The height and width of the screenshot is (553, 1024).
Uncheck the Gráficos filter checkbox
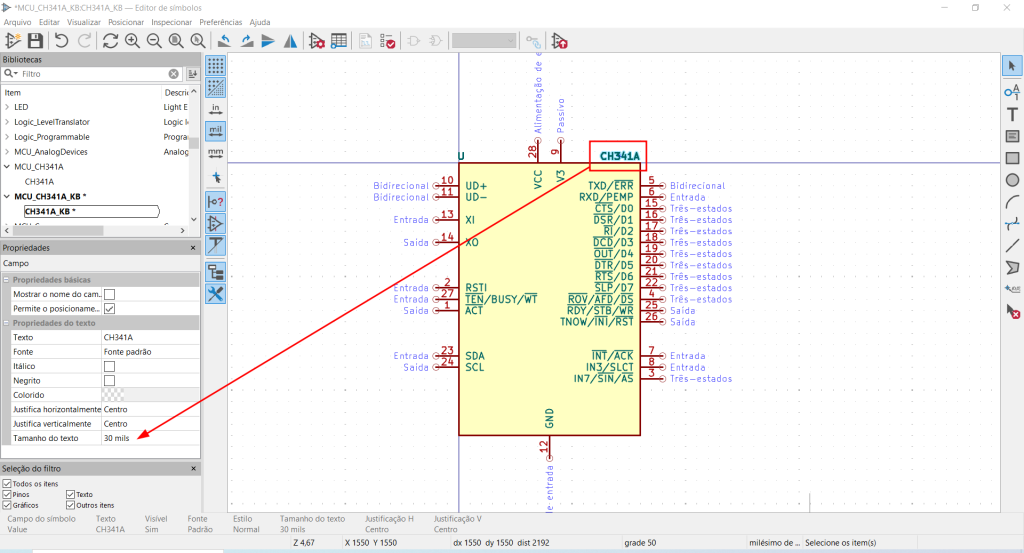pos(7,505)
